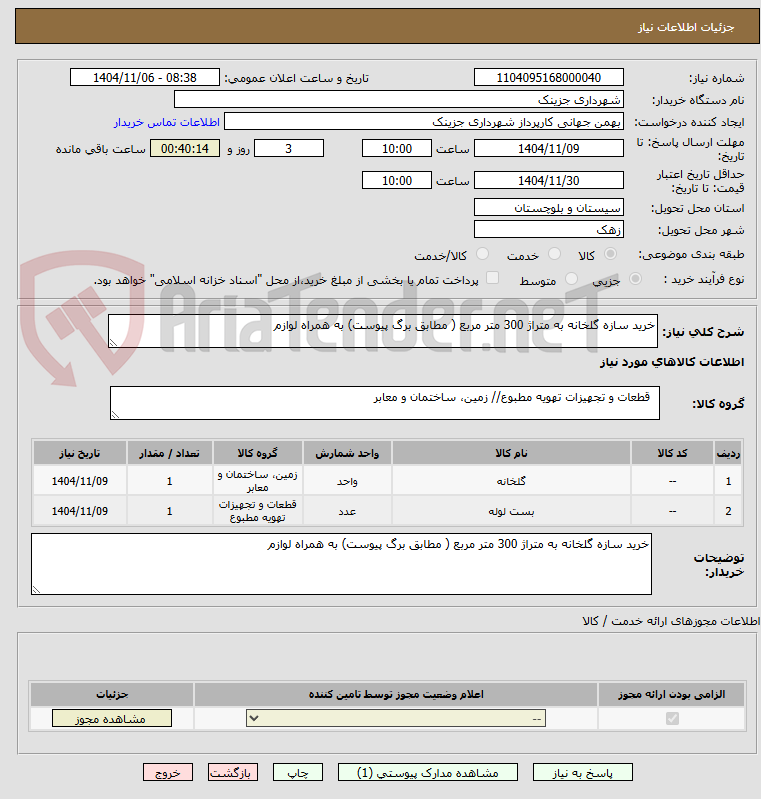Click the الزامی بودن ارائه مجوز header
761x799 pixels.
672,695
